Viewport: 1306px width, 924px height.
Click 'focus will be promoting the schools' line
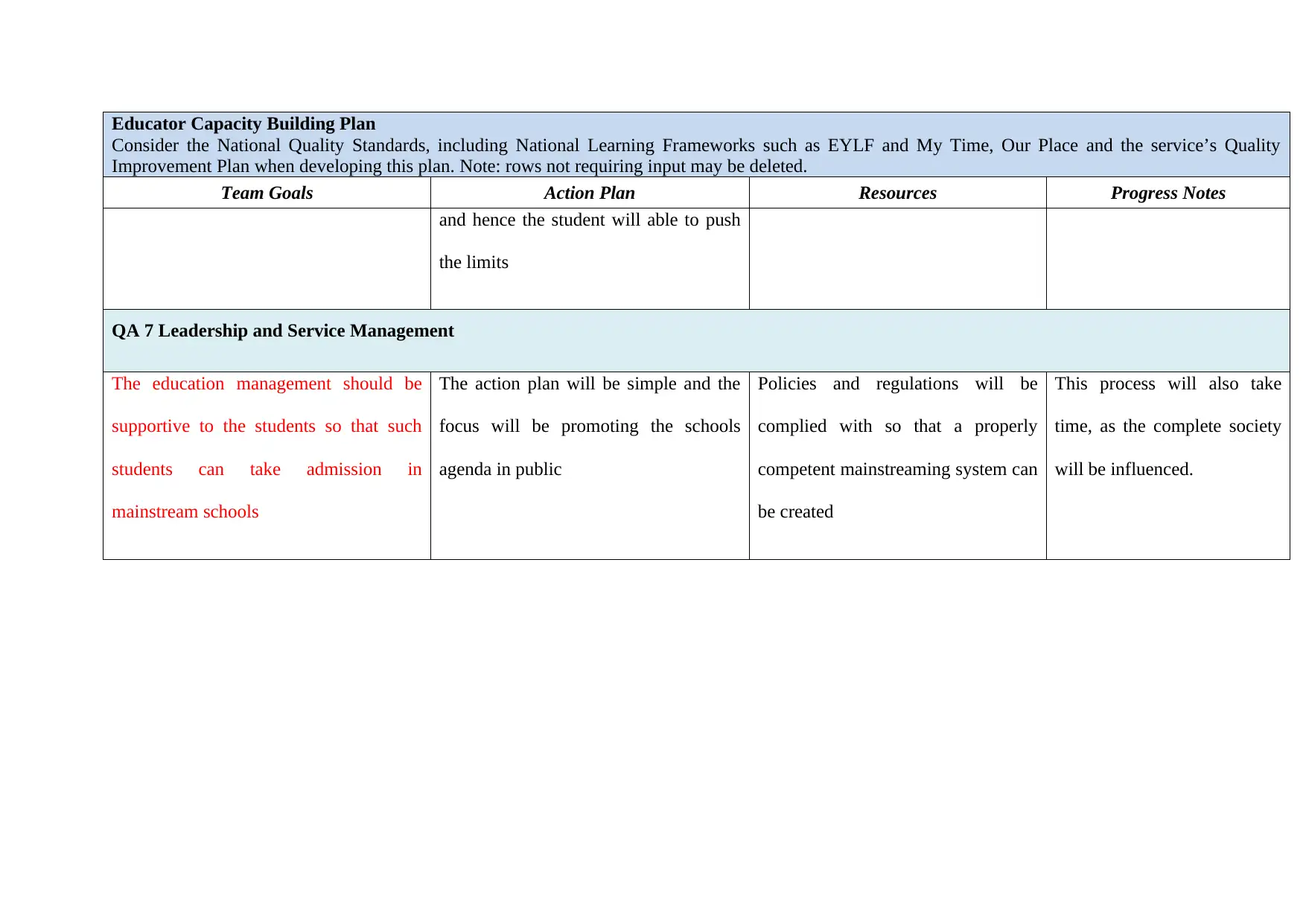(x=590, y=426)
